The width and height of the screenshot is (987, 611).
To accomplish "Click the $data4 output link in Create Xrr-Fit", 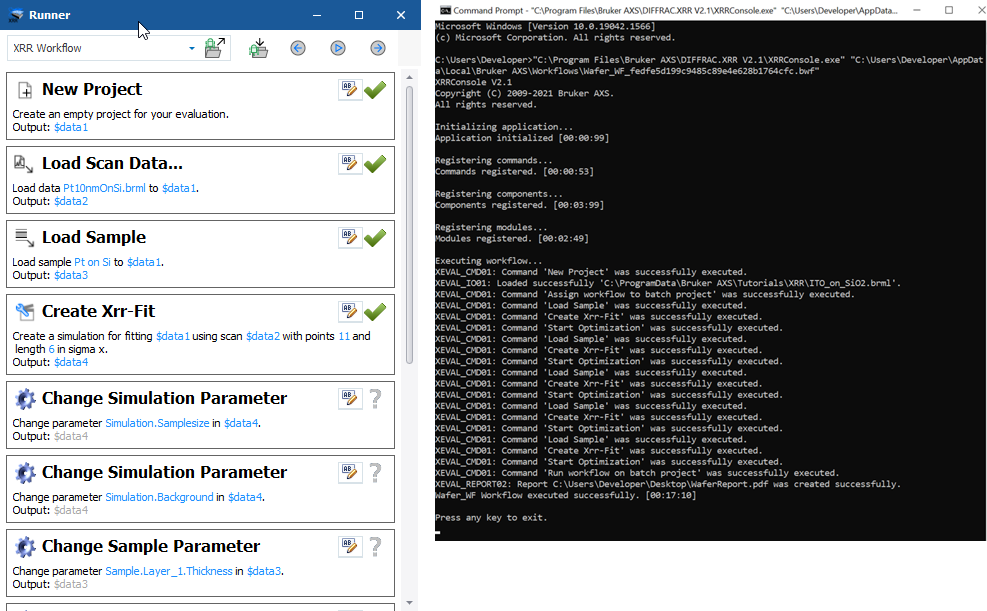I will tap(70, 362).
